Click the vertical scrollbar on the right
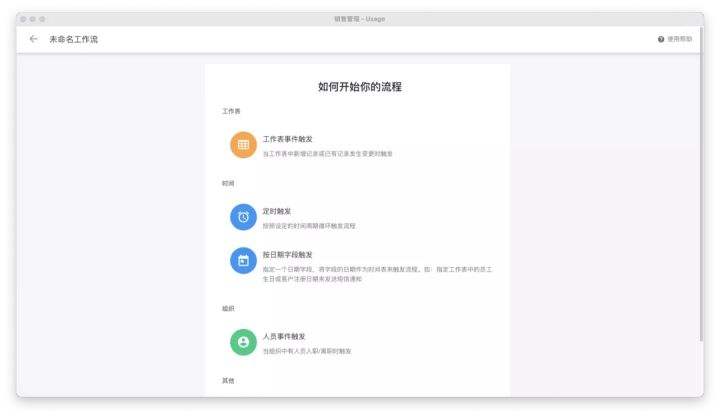720x417 pixels. [x=700, y=200]
